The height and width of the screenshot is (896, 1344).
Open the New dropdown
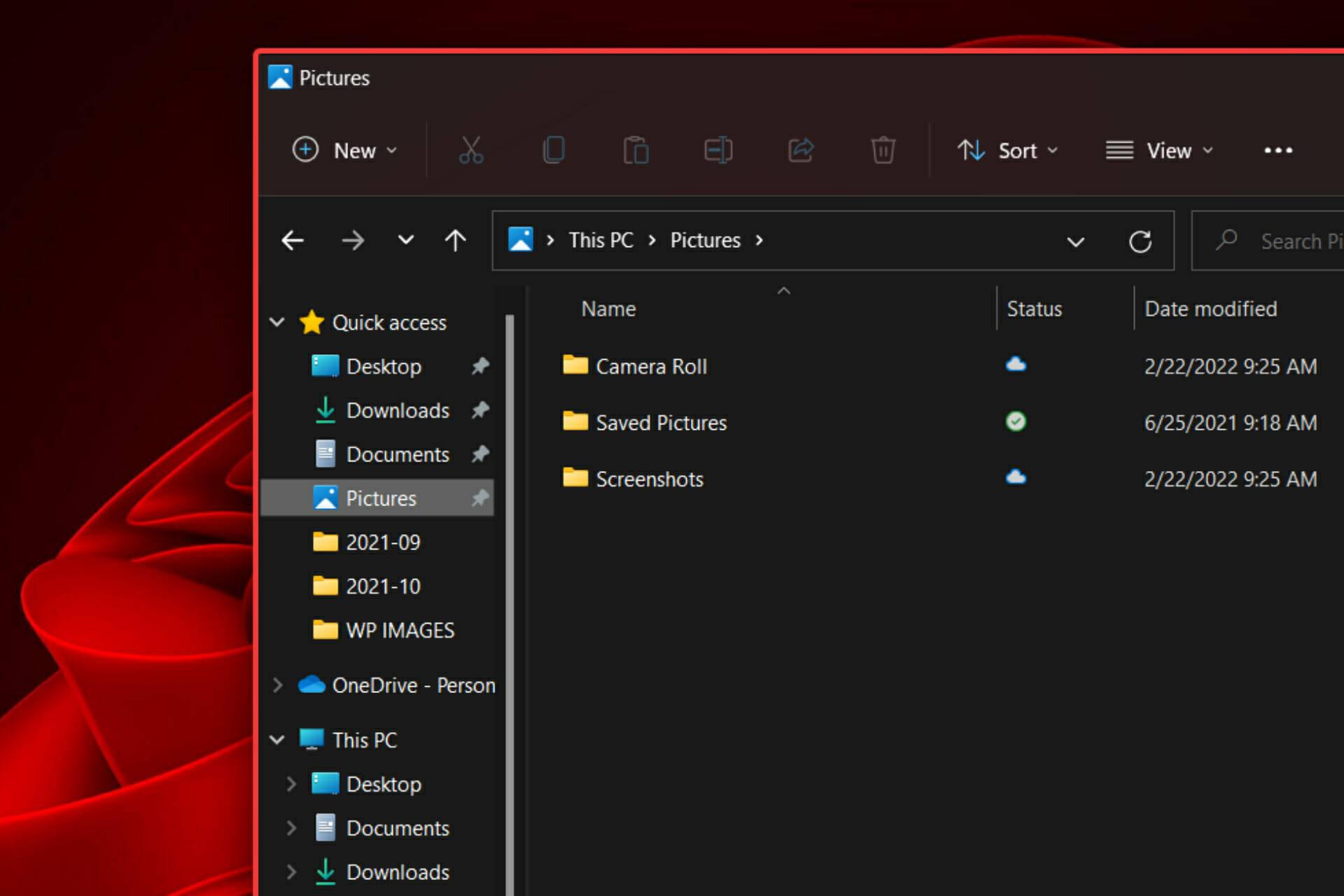click(x=346, y=150)
